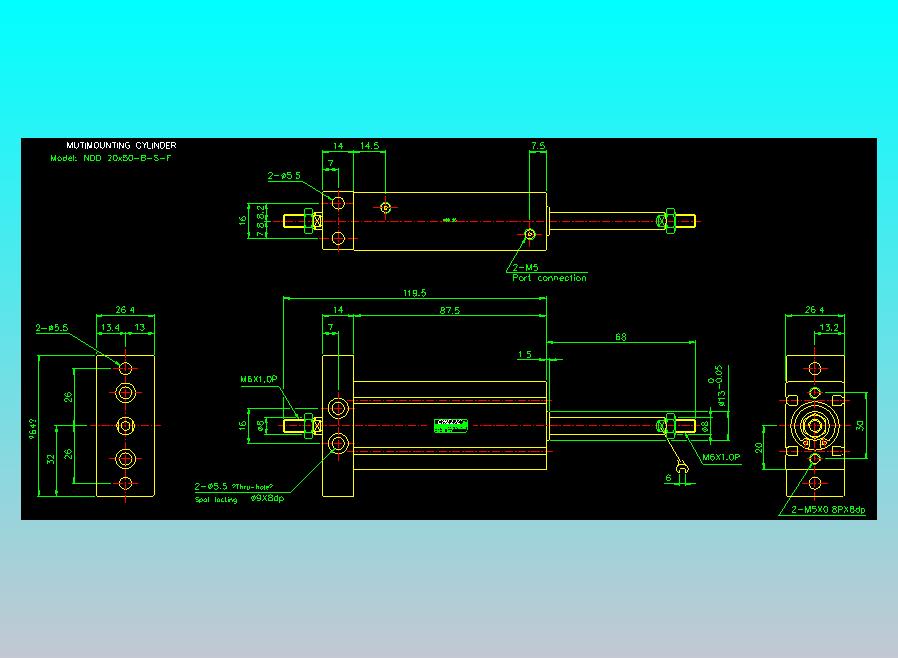Click the "96.4?" overall height dimension

pos(33,430)
